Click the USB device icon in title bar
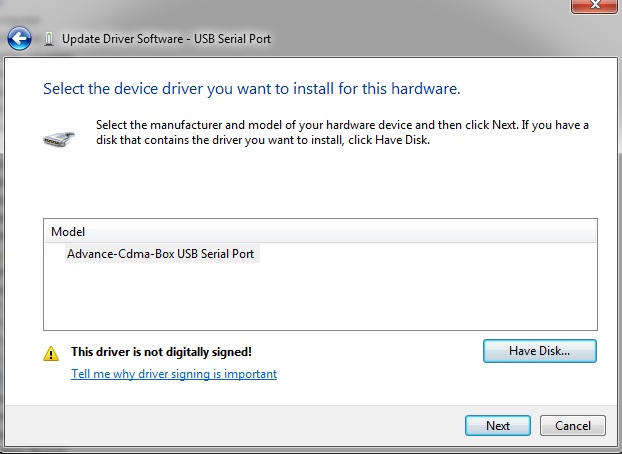Image resolution: width=622 pixels, height=454 pixels. 48,40
